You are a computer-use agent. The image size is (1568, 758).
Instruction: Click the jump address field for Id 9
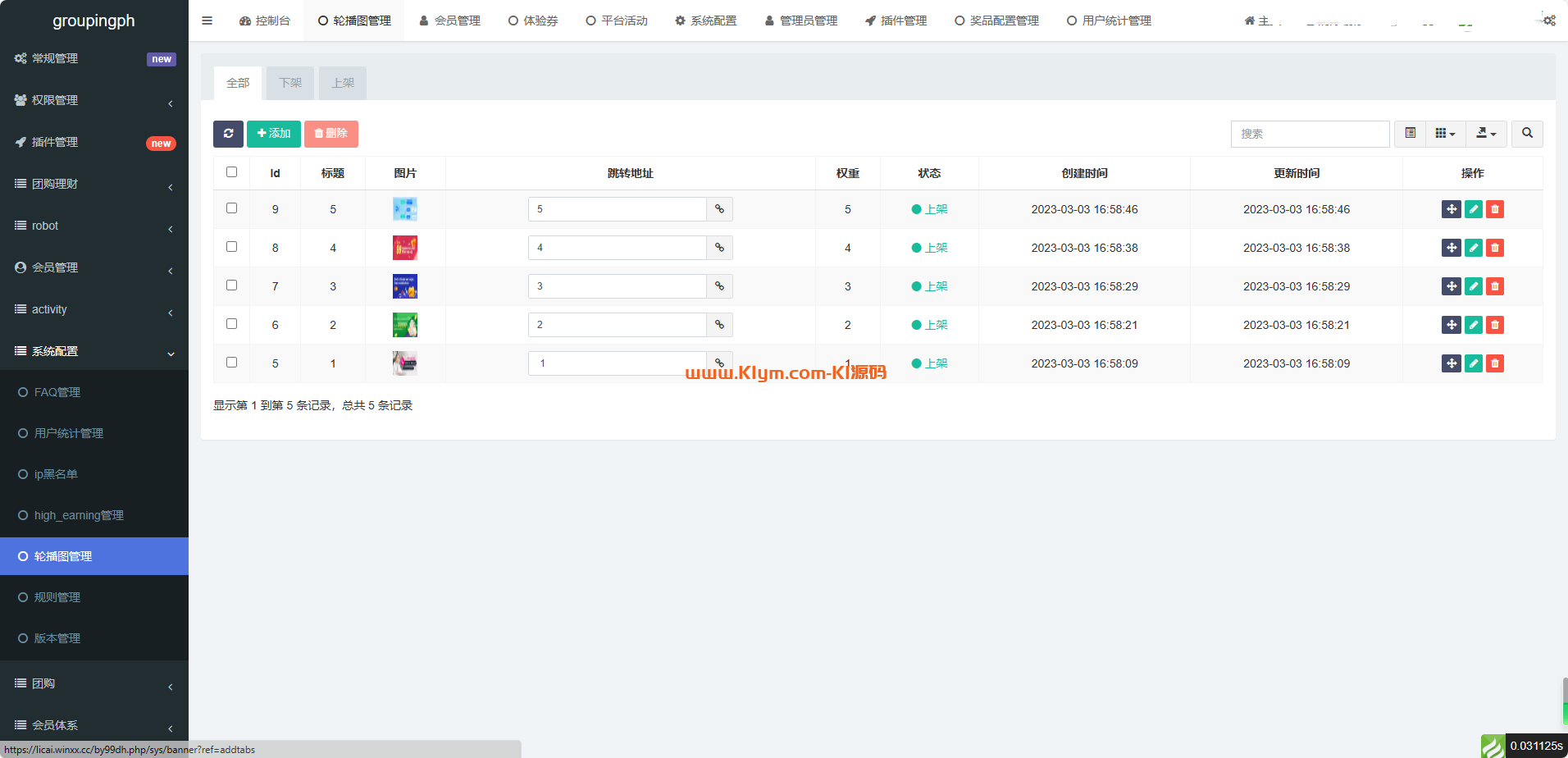coord(617,209)
